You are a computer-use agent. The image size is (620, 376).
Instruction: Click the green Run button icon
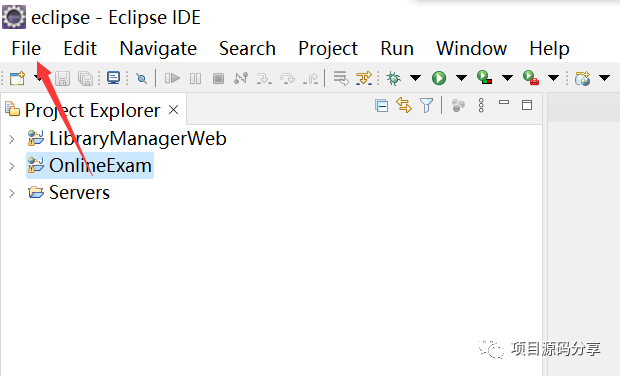tap(439, 78)
